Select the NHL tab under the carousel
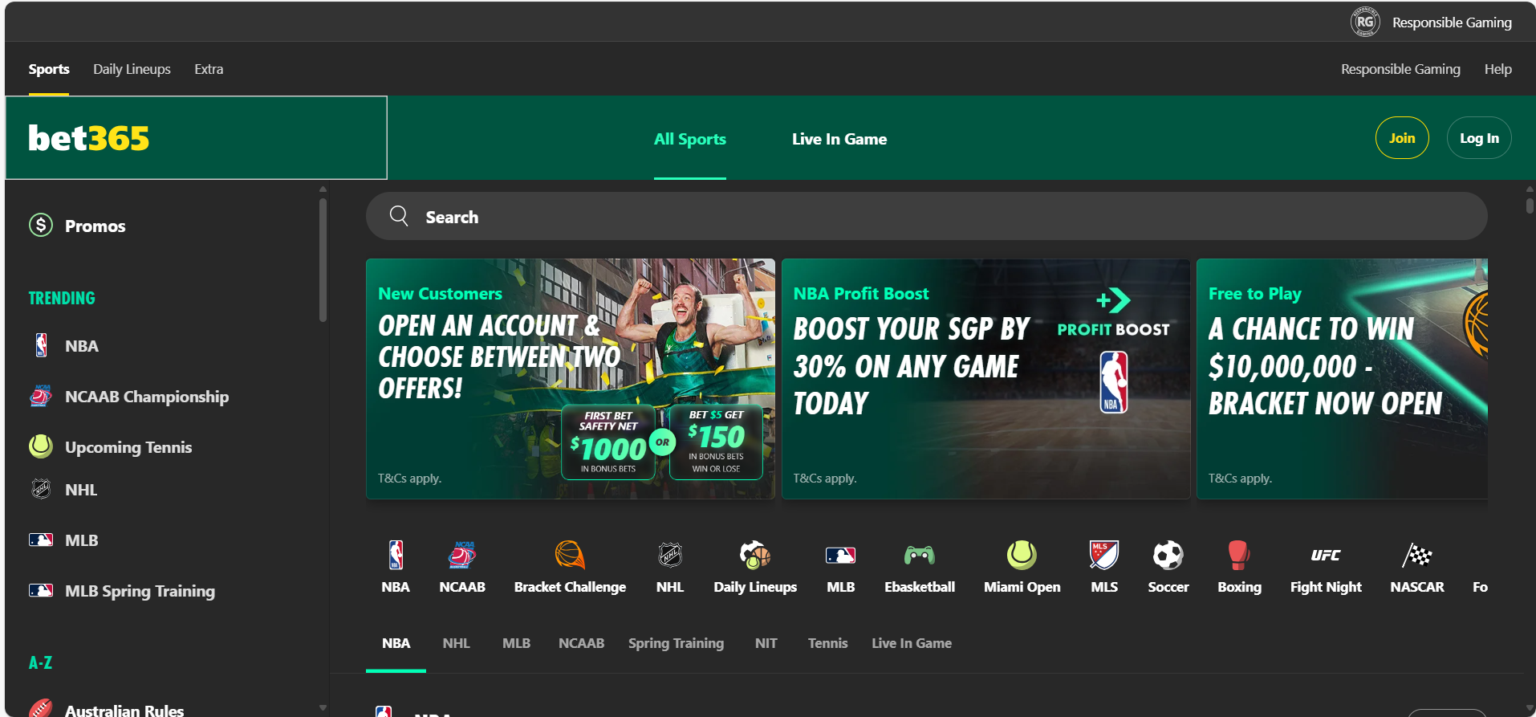Screen dimensions: 1536x717 [x=456, y=643]
